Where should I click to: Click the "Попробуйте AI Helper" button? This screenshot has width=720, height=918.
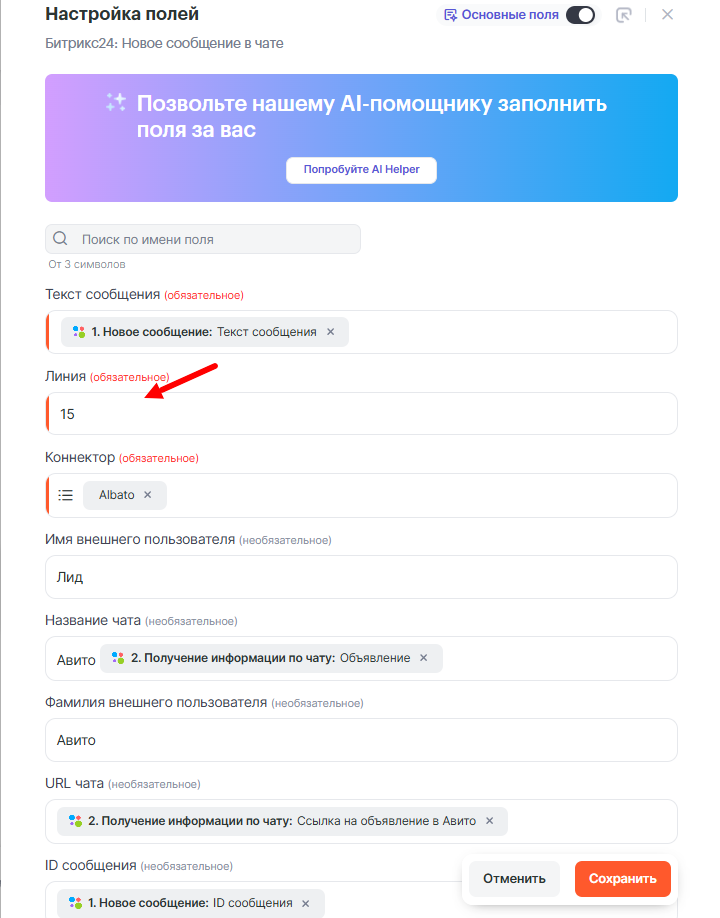click(x=361, y=170)
